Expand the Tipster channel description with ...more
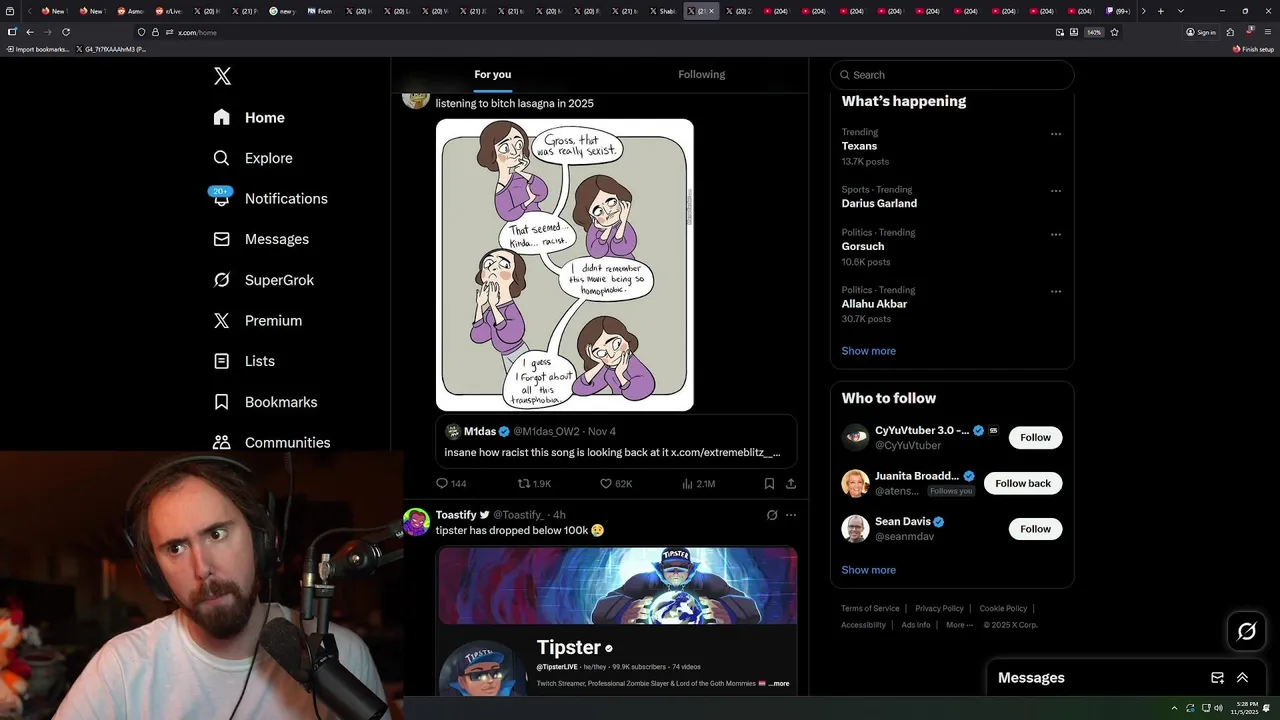This screenshot has height=720, width=1280. click(779, 684)
